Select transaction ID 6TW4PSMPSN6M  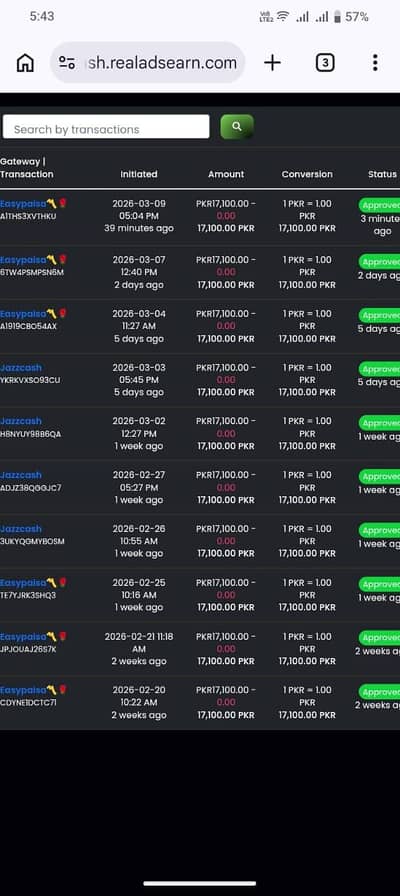coord(32,273)
